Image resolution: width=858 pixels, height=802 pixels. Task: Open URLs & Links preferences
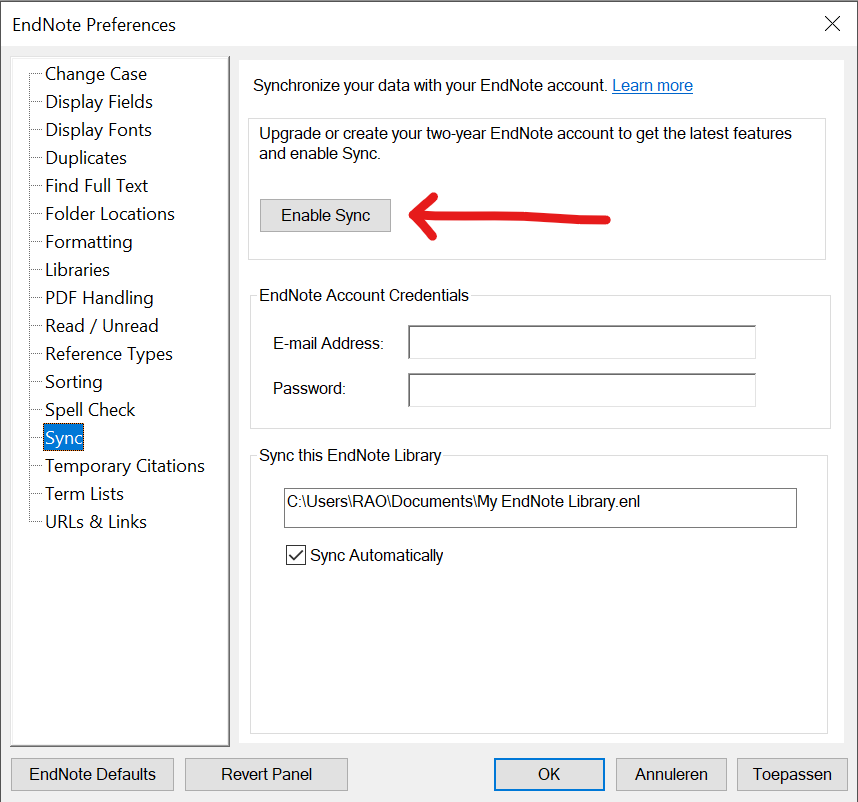pos(96,522)
